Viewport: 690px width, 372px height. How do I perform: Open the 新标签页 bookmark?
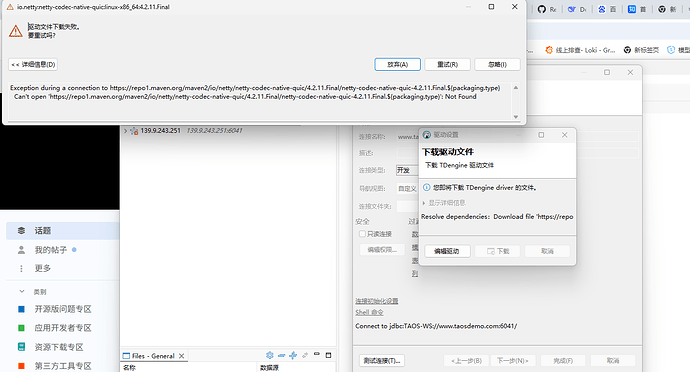pos(641,50)
